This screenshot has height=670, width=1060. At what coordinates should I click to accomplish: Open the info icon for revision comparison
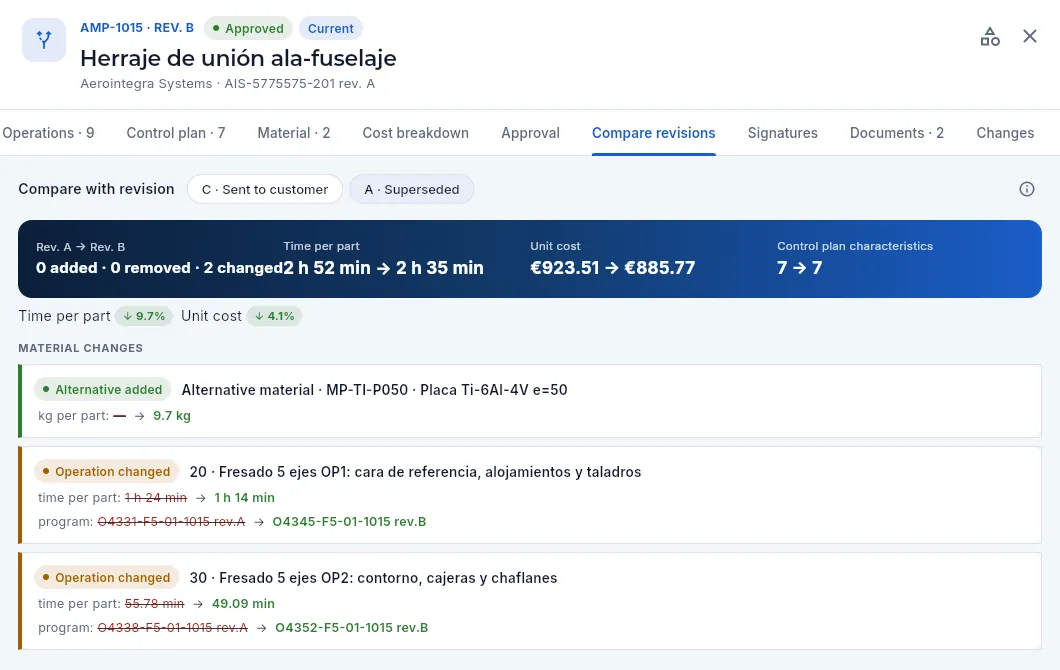(1026, 189)
